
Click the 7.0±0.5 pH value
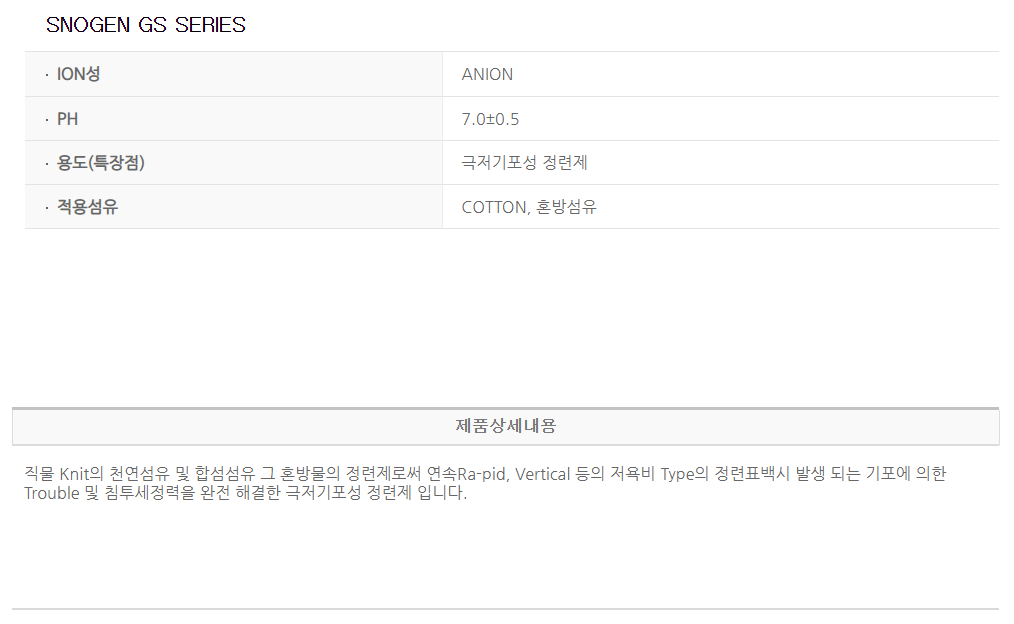(x=490, y=119)
